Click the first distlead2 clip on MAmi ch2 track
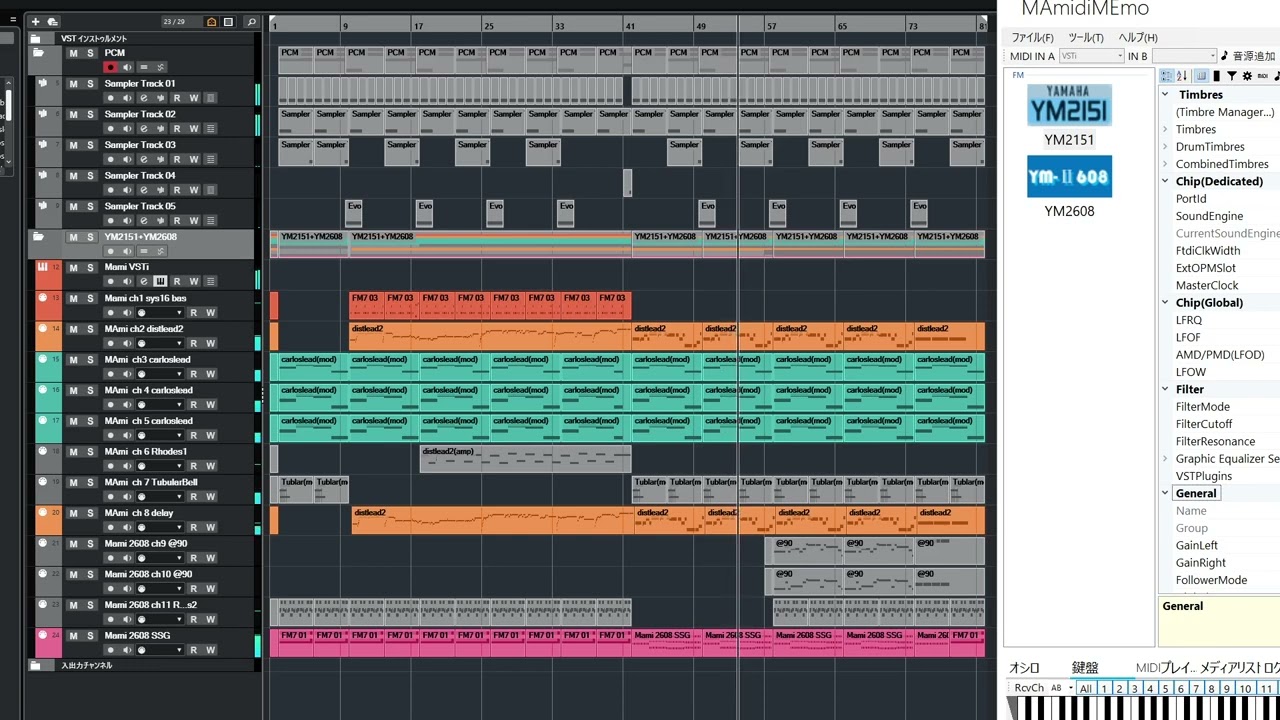This screenshot has width=1280, height=720. (490, 336)
